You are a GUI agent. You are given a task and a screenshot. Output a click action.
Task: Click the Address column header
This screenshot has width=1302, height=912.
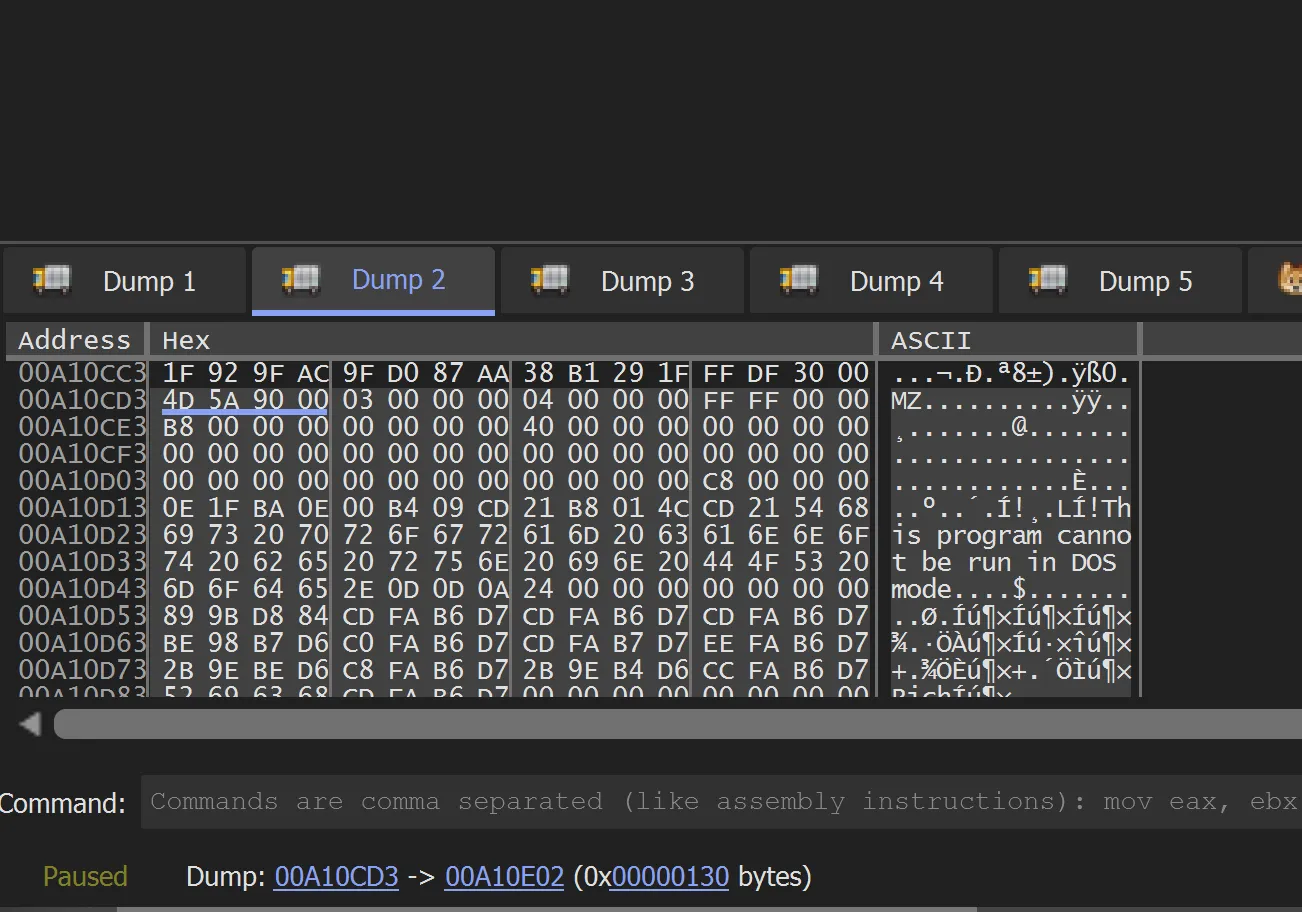point(76,340)
